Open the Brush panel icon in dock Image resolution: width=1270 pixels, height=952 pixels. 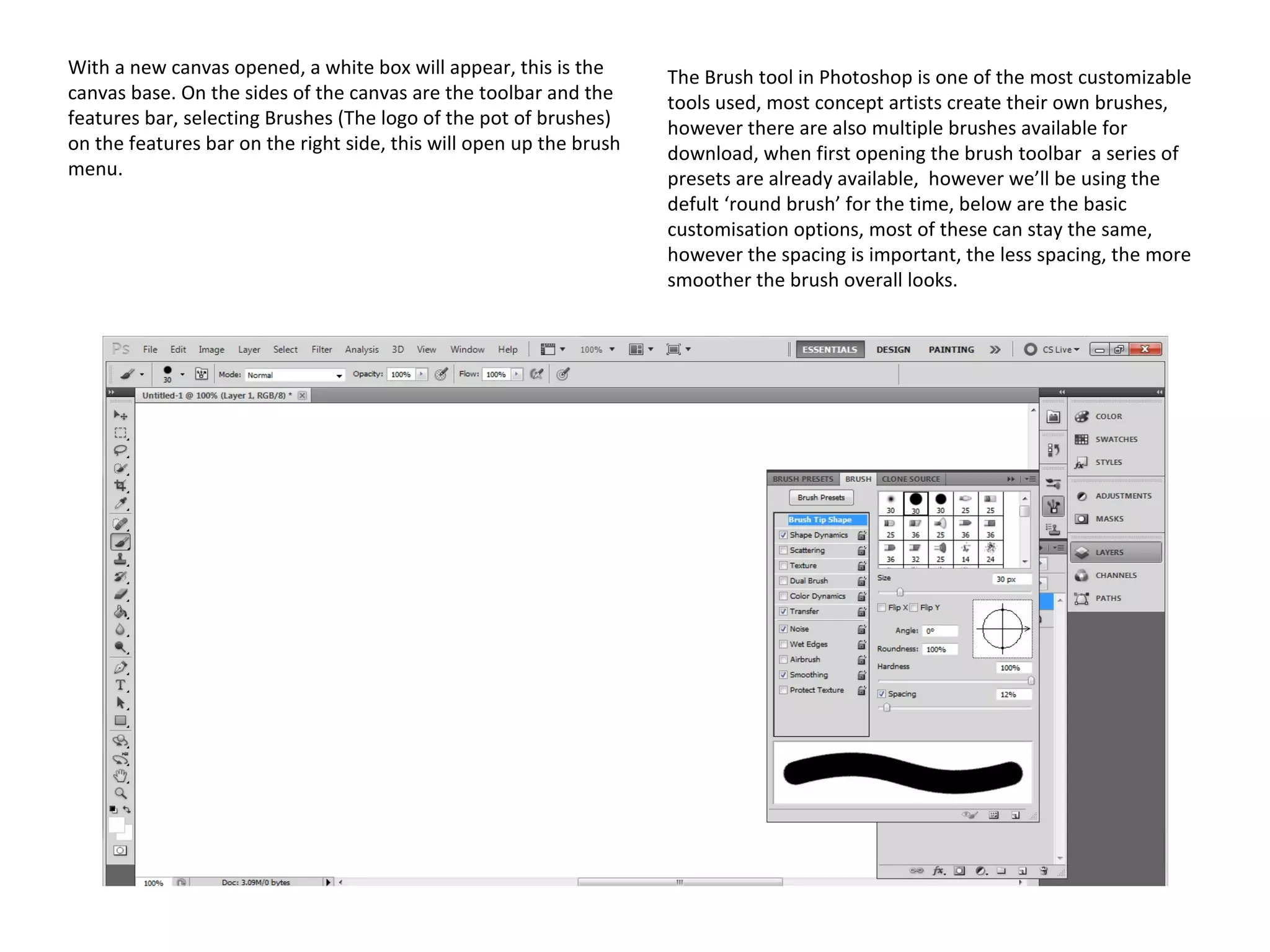1053,507
